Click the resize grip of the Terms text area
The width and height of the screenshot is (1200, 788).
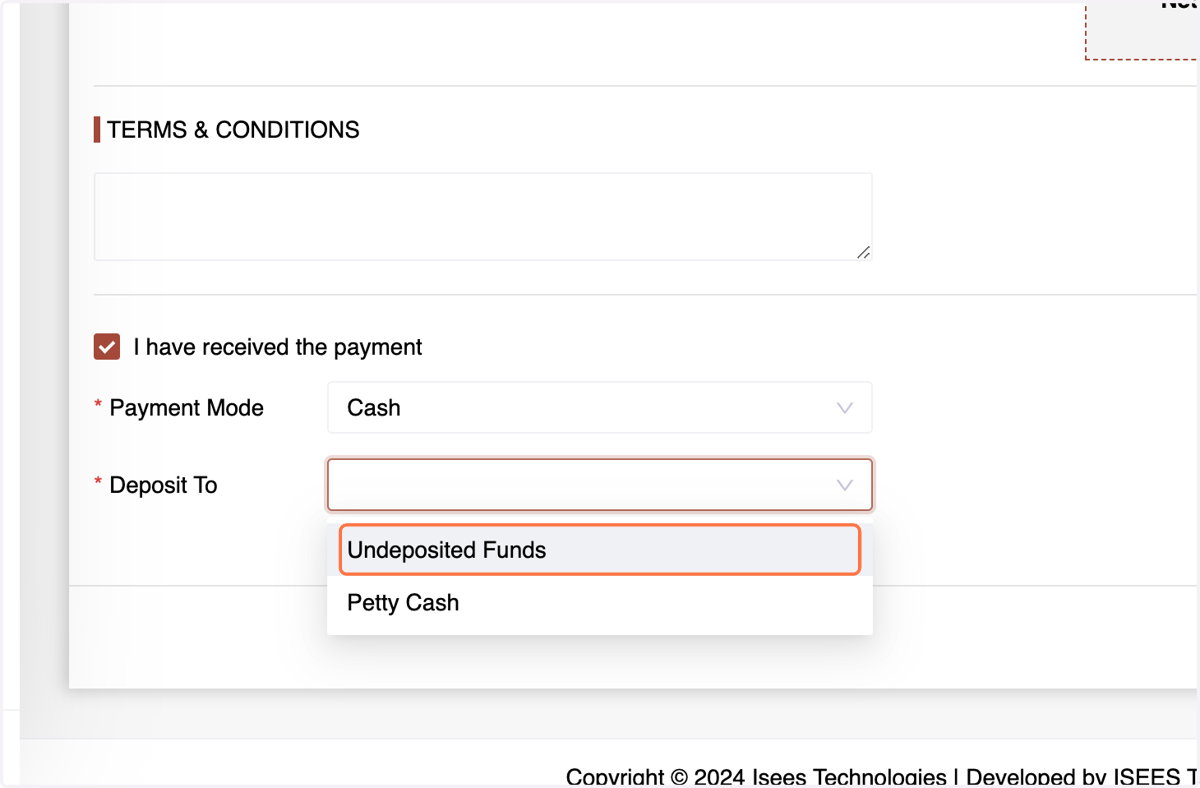point(863,252)
